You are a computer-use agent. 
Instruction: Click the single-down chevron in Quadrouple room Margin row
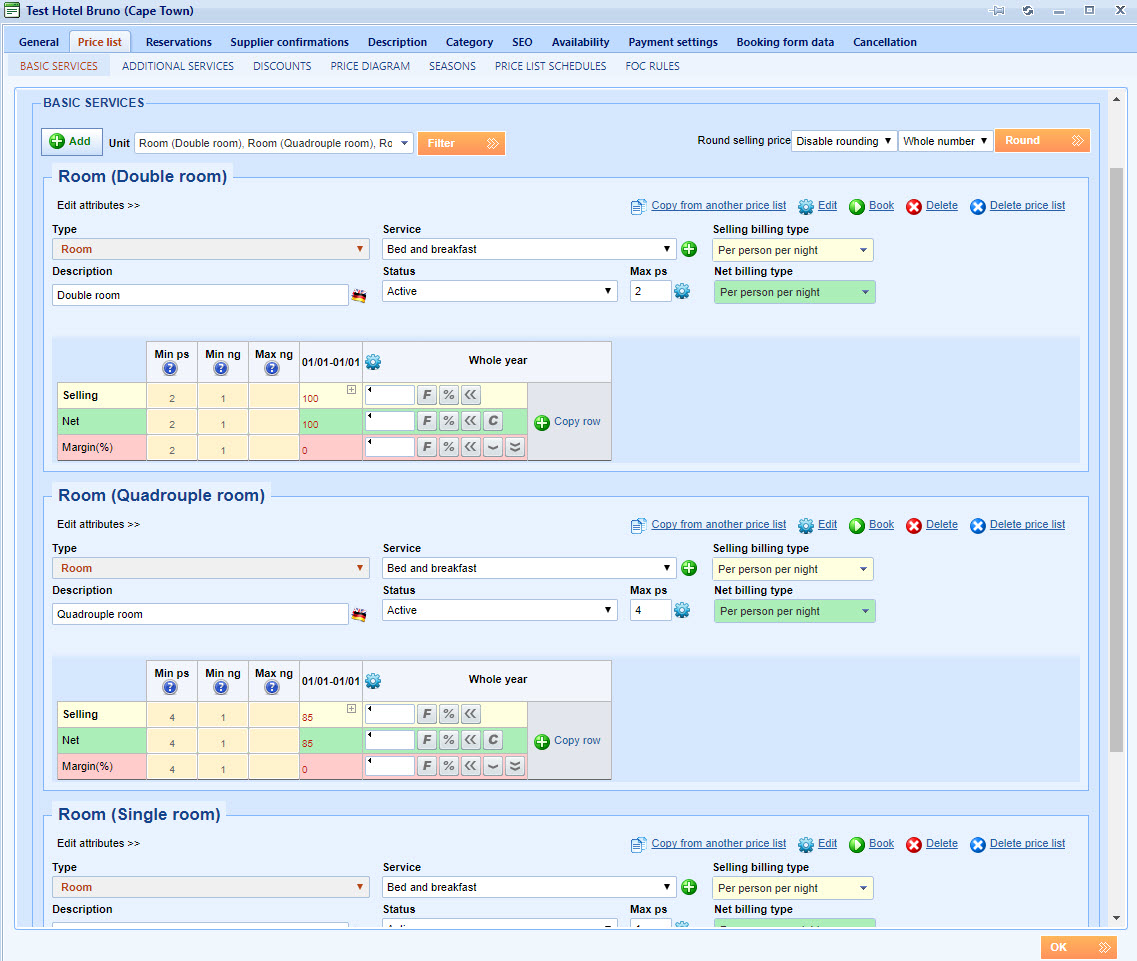pyautogui.click(x=493, y=767)
